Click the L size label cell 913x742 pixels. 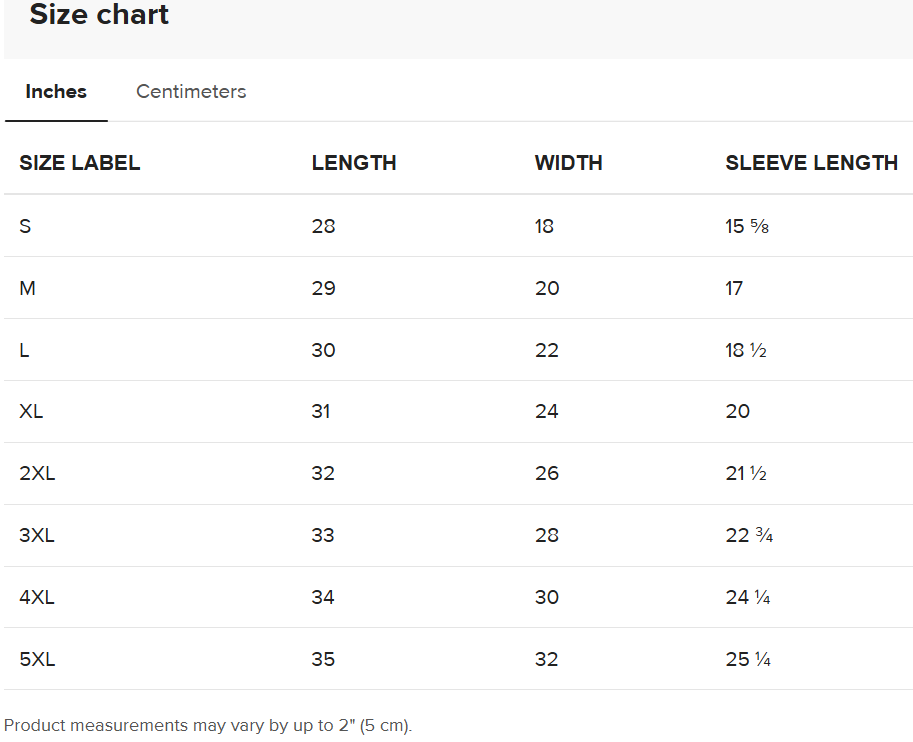pyautogui.click(x=24, y=350)
